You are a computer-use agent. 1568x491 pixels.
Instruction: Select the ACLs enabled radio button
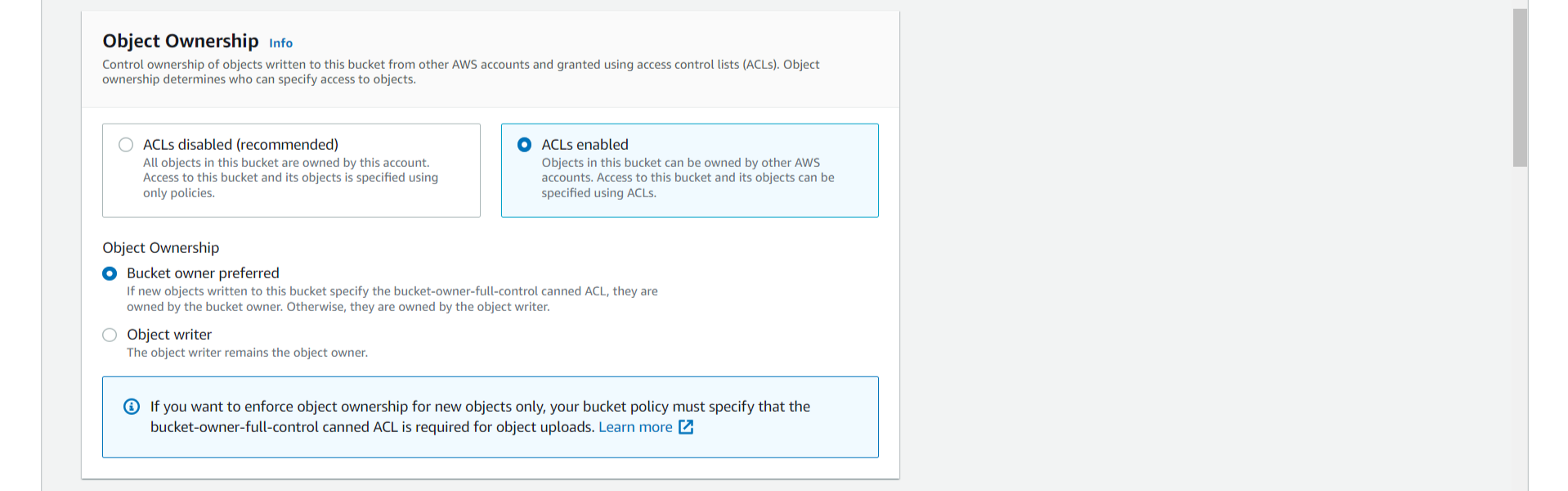click(x=525, y=145)
